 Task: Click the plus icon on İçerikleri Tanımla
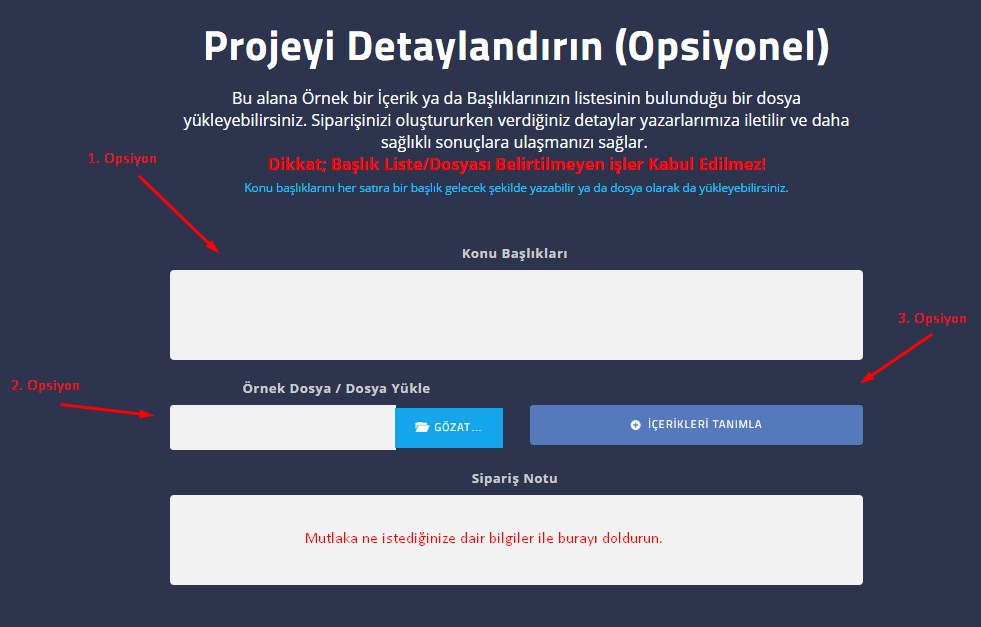tap(635, 425)
